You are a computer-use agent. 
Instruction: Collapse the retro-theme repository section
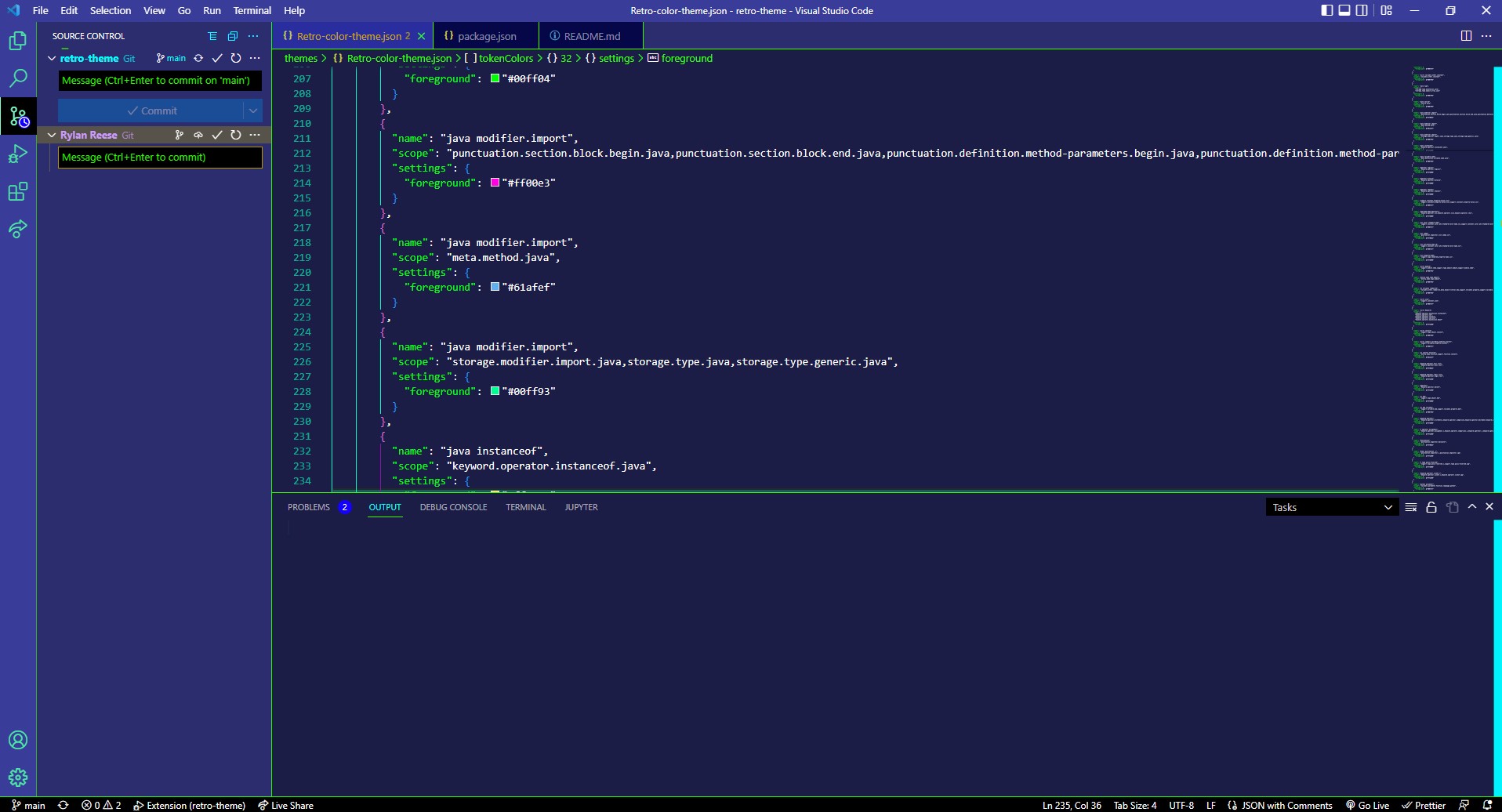(x=52, y=58)
